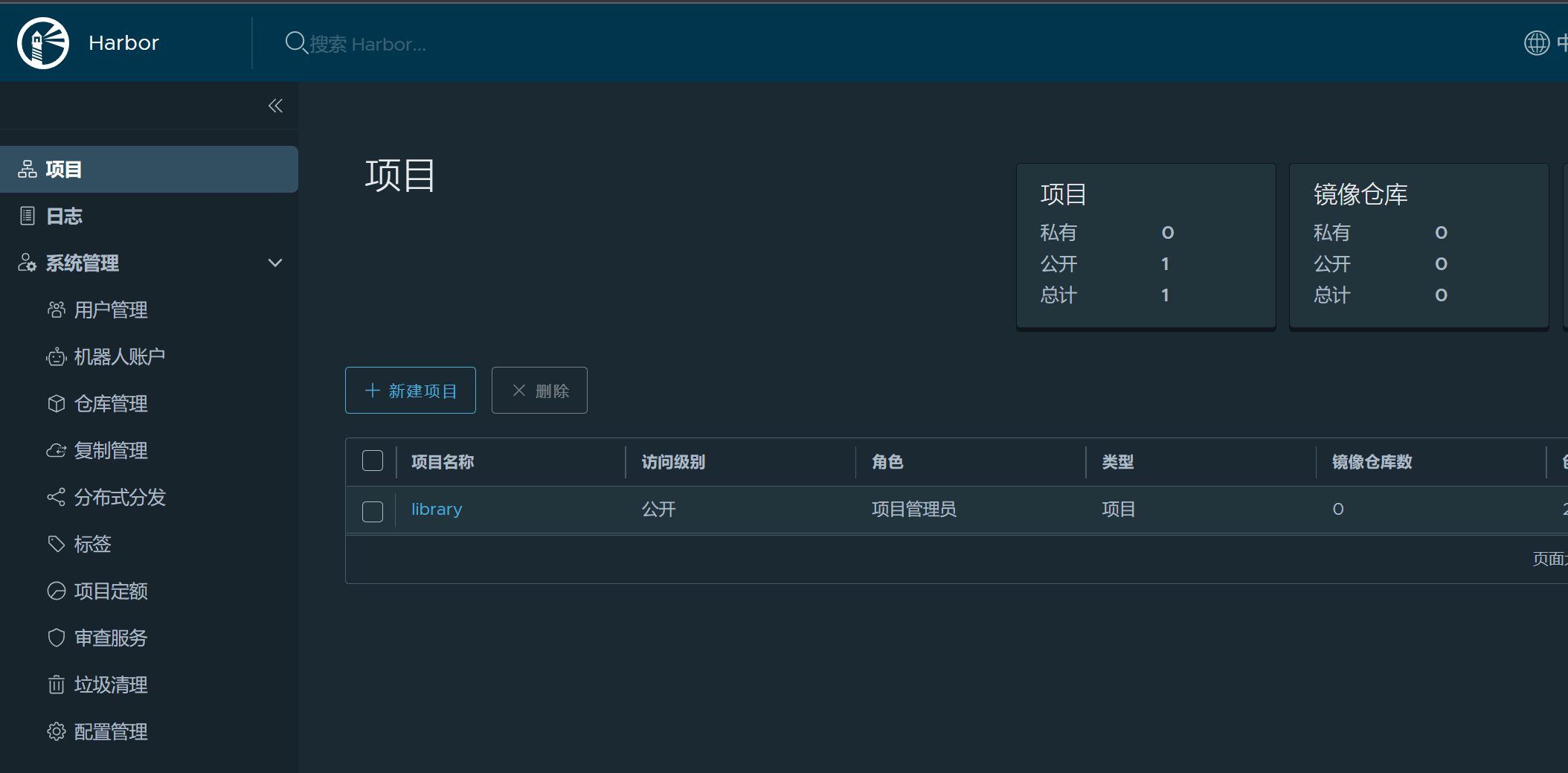Select 分布式分发 in the sidebar
Image resolution: width=1568 pixels, height=773 pixels.
[119, 497]
